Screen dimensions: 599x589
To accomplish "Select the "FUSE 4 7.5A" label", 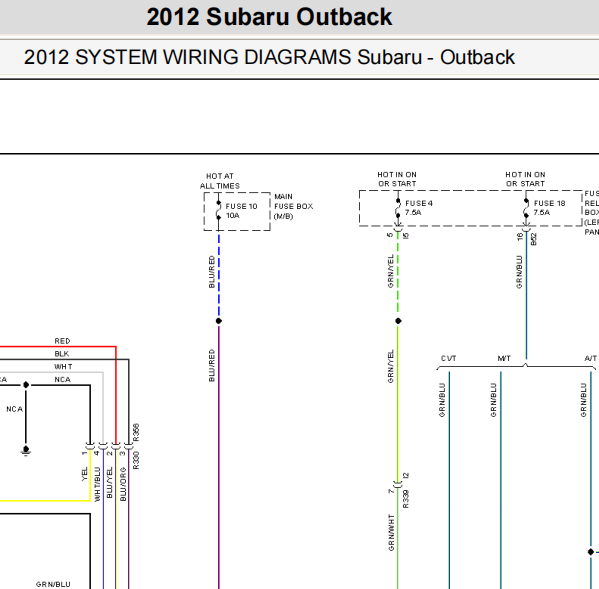I will click(x=419, y=208).
